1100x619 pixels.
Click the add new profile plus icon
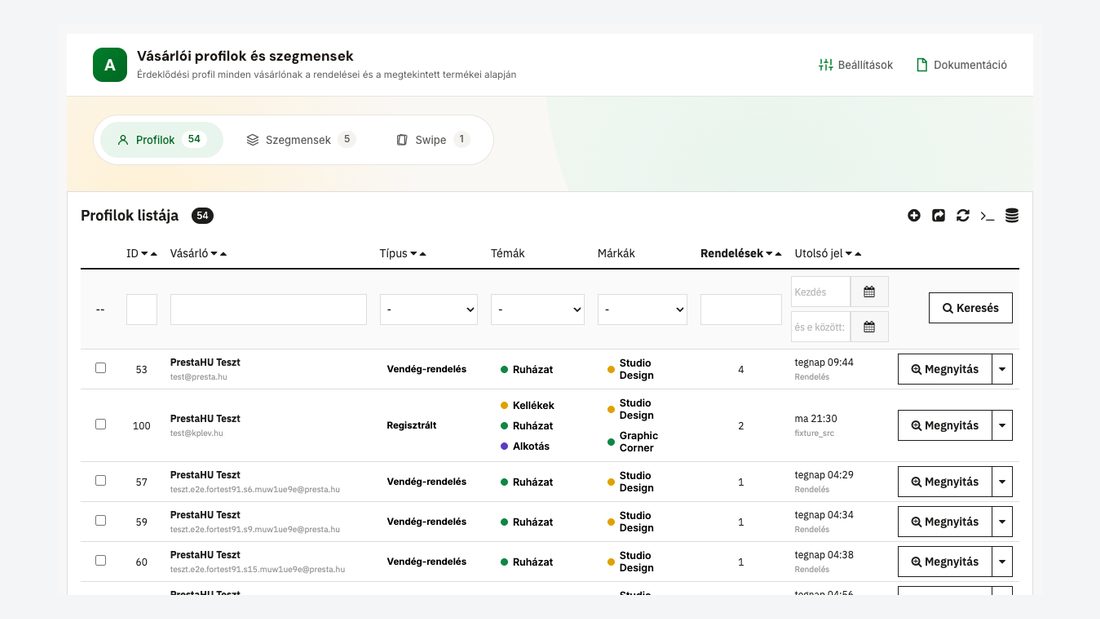(x=913, y=215)
